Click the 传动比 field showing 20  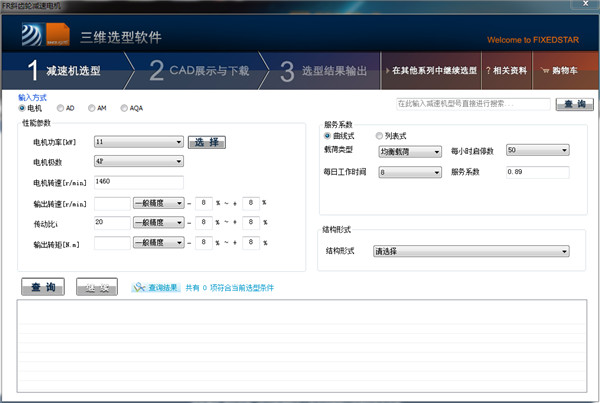[x=112, y=223]
